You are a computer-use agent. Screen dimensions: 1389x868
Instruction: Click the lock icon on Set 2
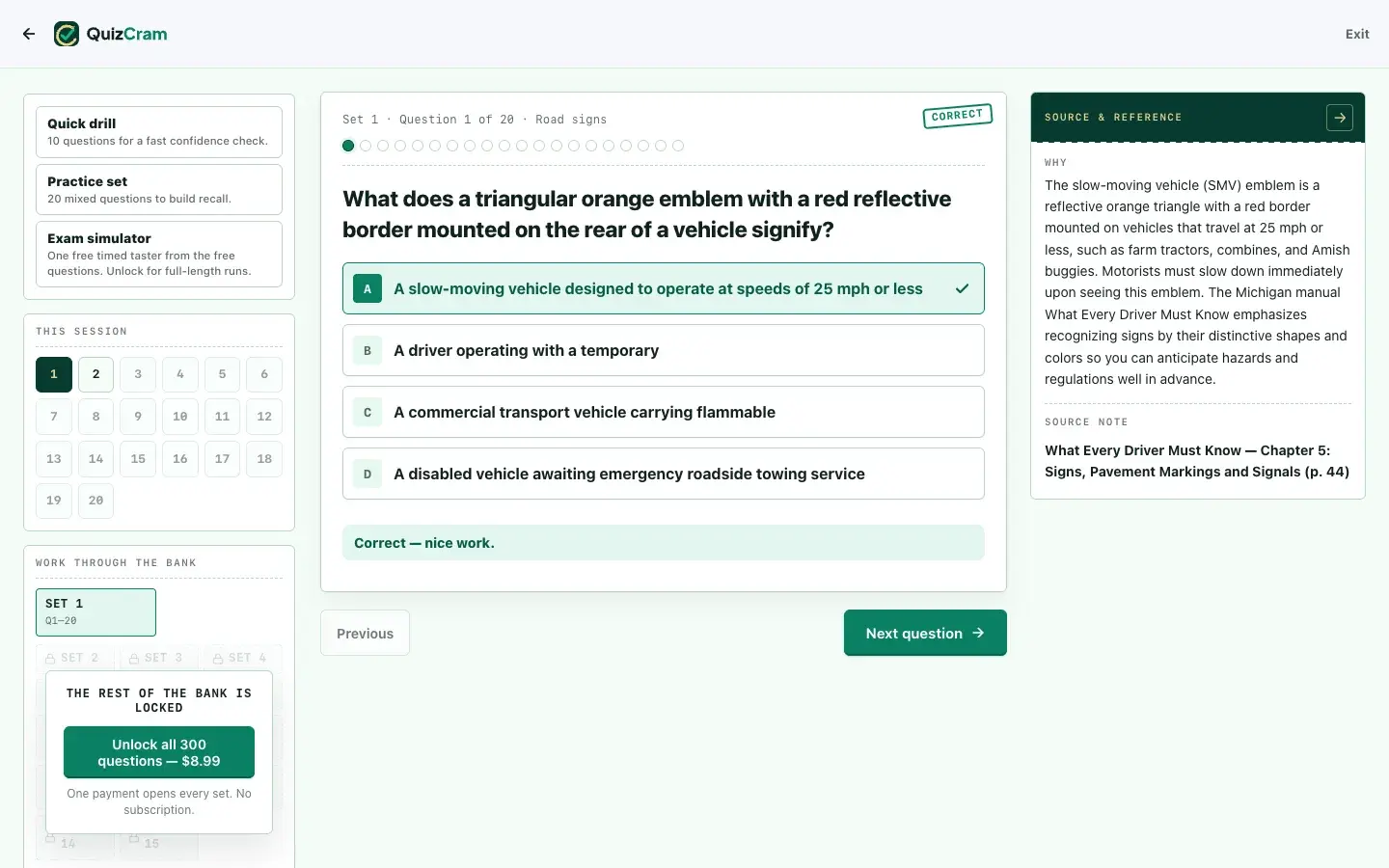[50, 659]
